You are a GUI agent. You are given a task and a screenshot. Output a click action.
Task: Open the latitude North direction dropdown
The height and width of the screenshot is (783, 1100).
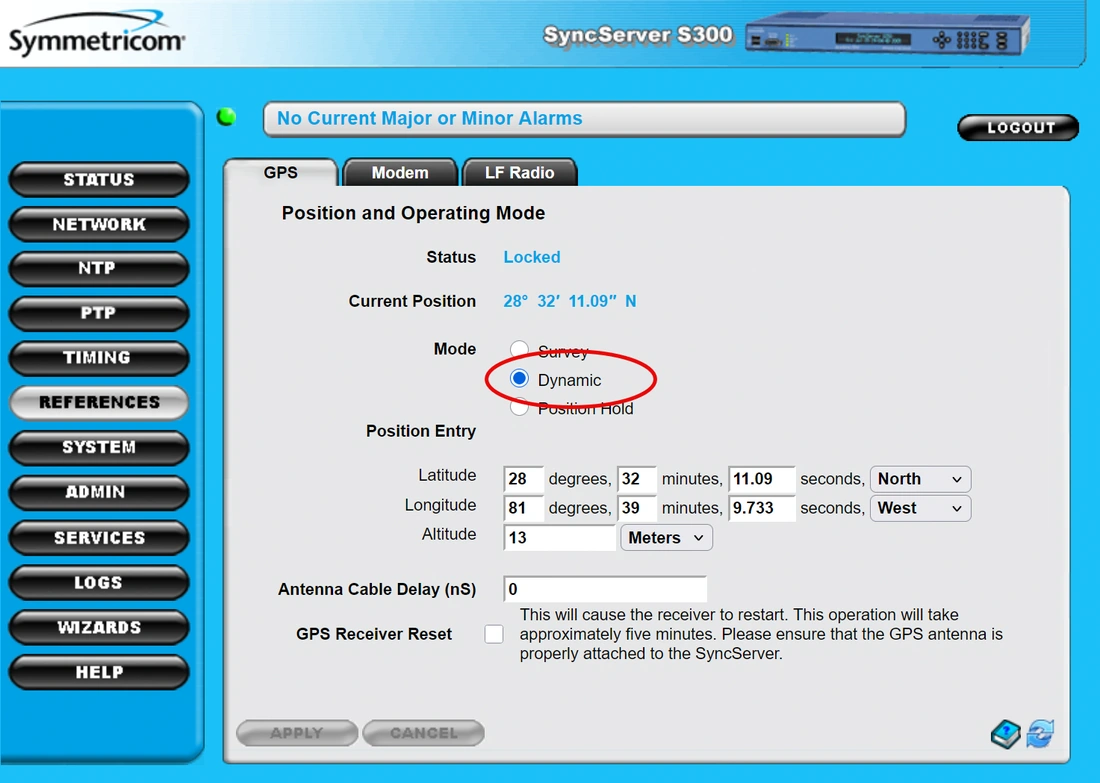[x=919, y=479]
